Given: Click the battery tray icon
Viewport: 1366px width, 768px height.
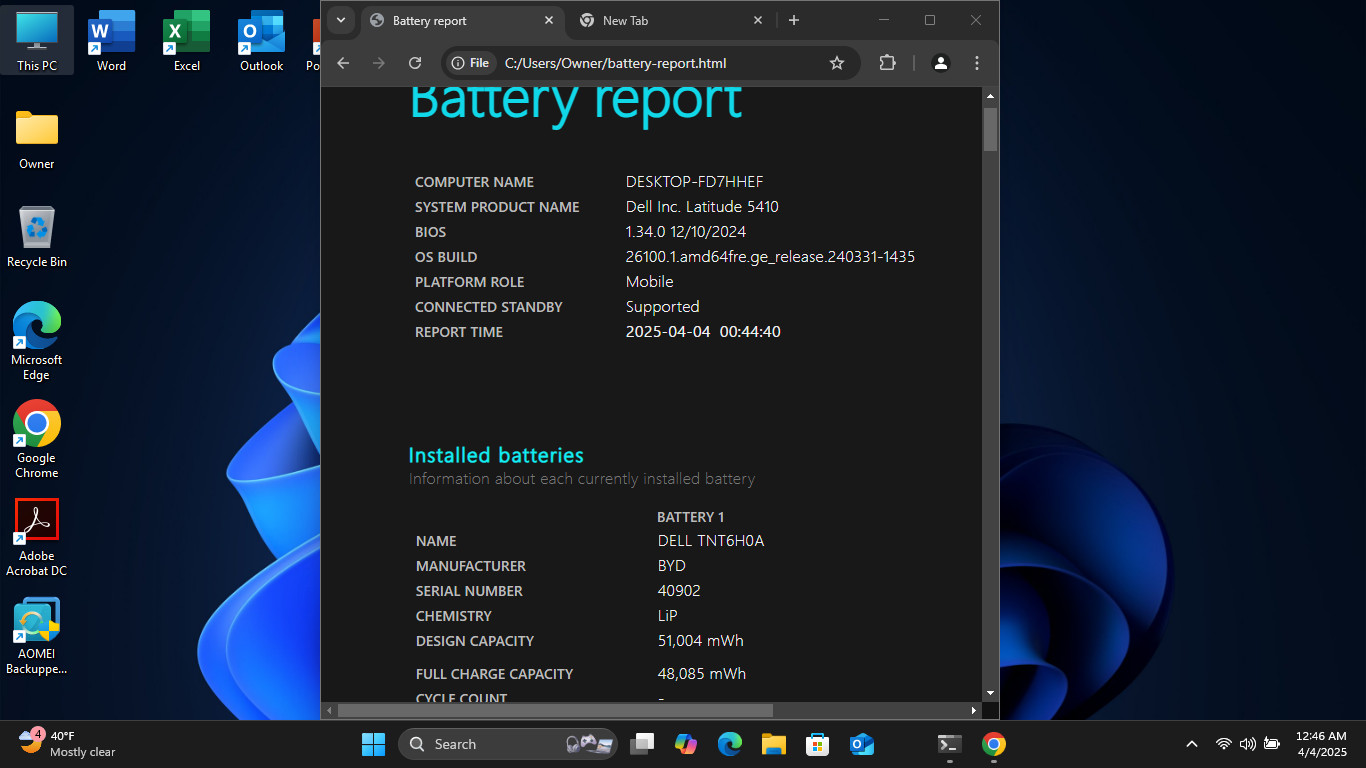Looking at the screenshot, I should click(1272, 744).
